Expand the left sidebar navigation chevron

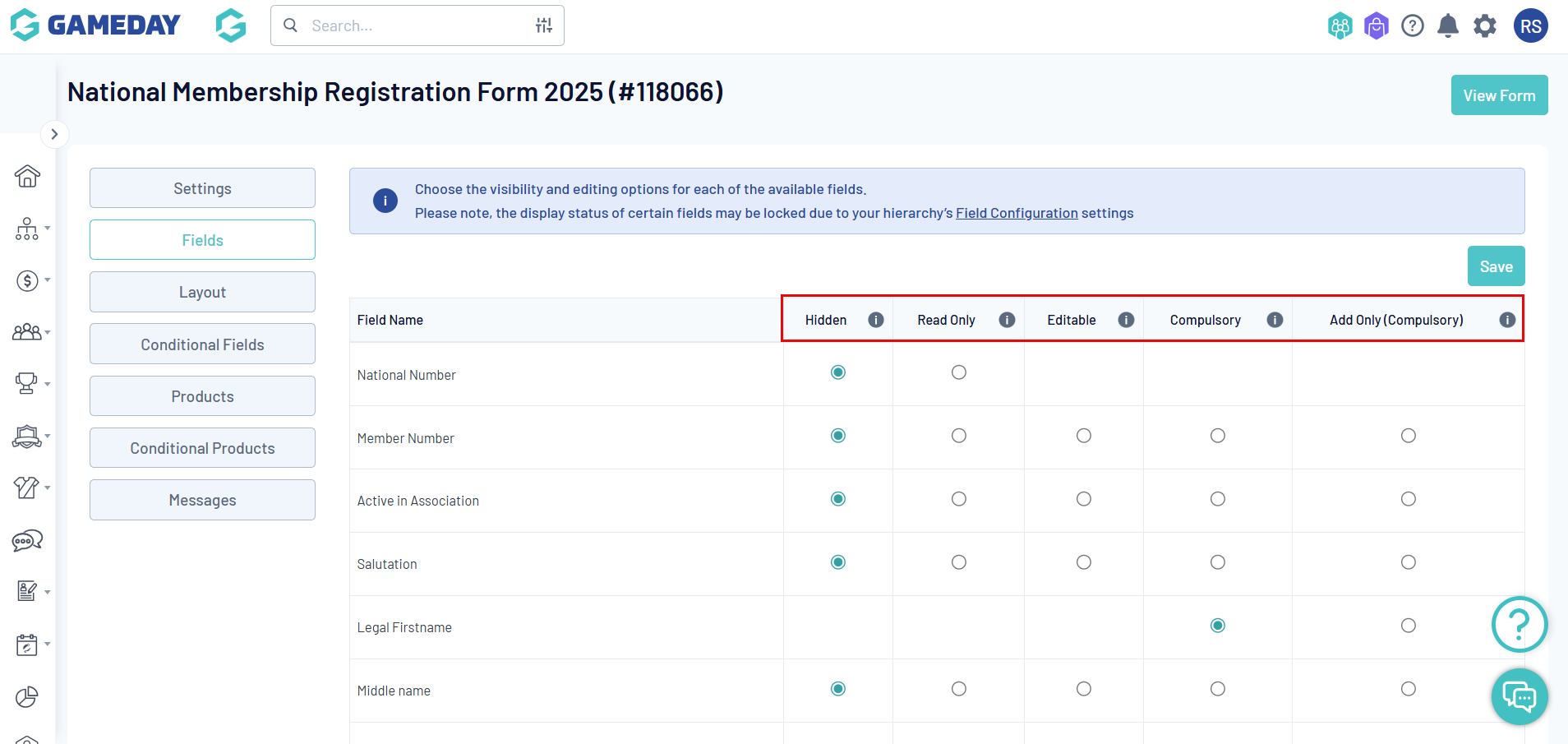[x=54, y=134]
